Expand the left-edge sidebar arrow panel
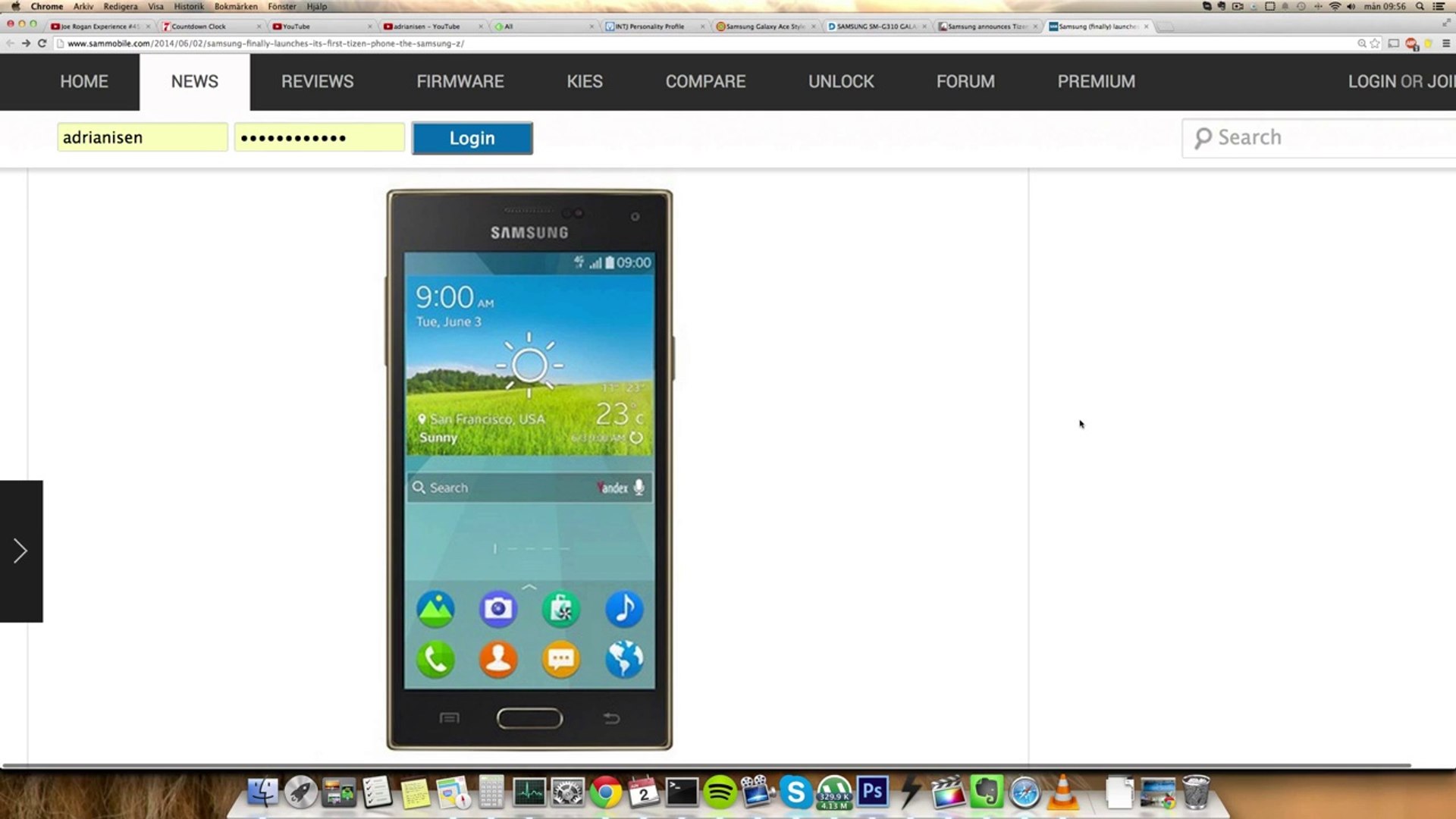The width and height of the screenshot is (1456, 819). (x=20, y=551)
